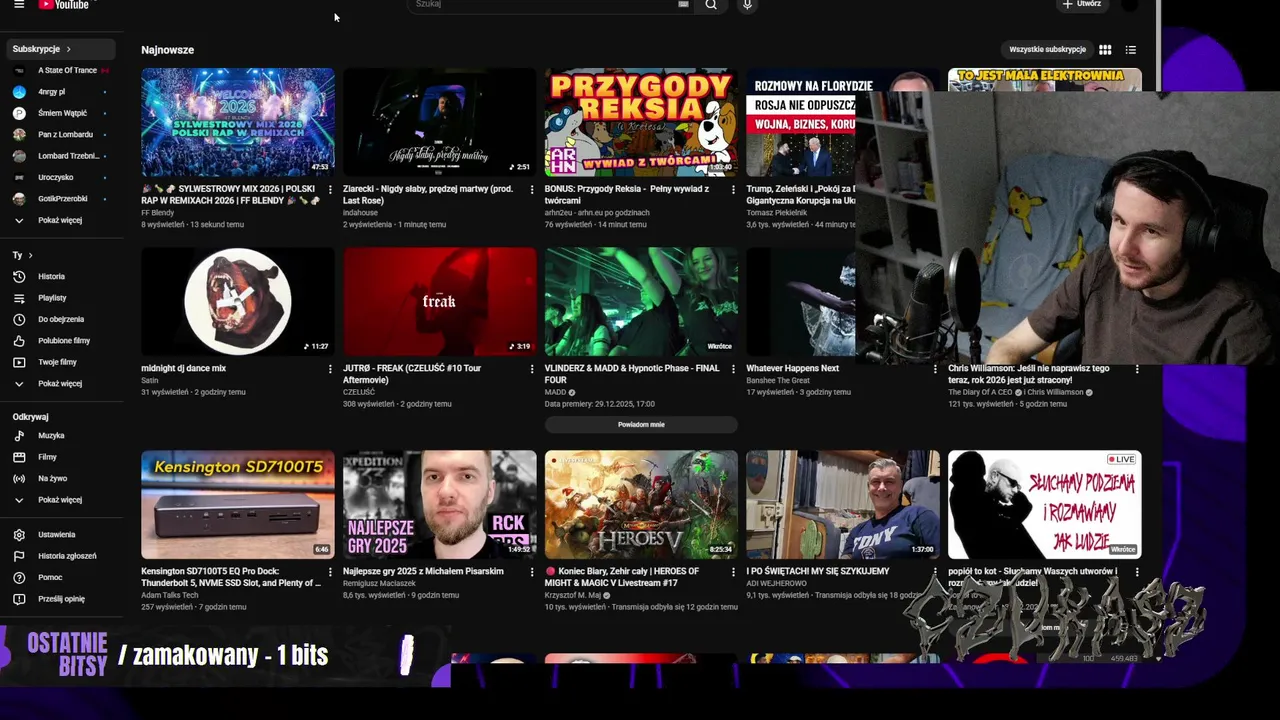
Task: Open options menu for JUTRØ FREAK video
Action: tap(532, 369)
